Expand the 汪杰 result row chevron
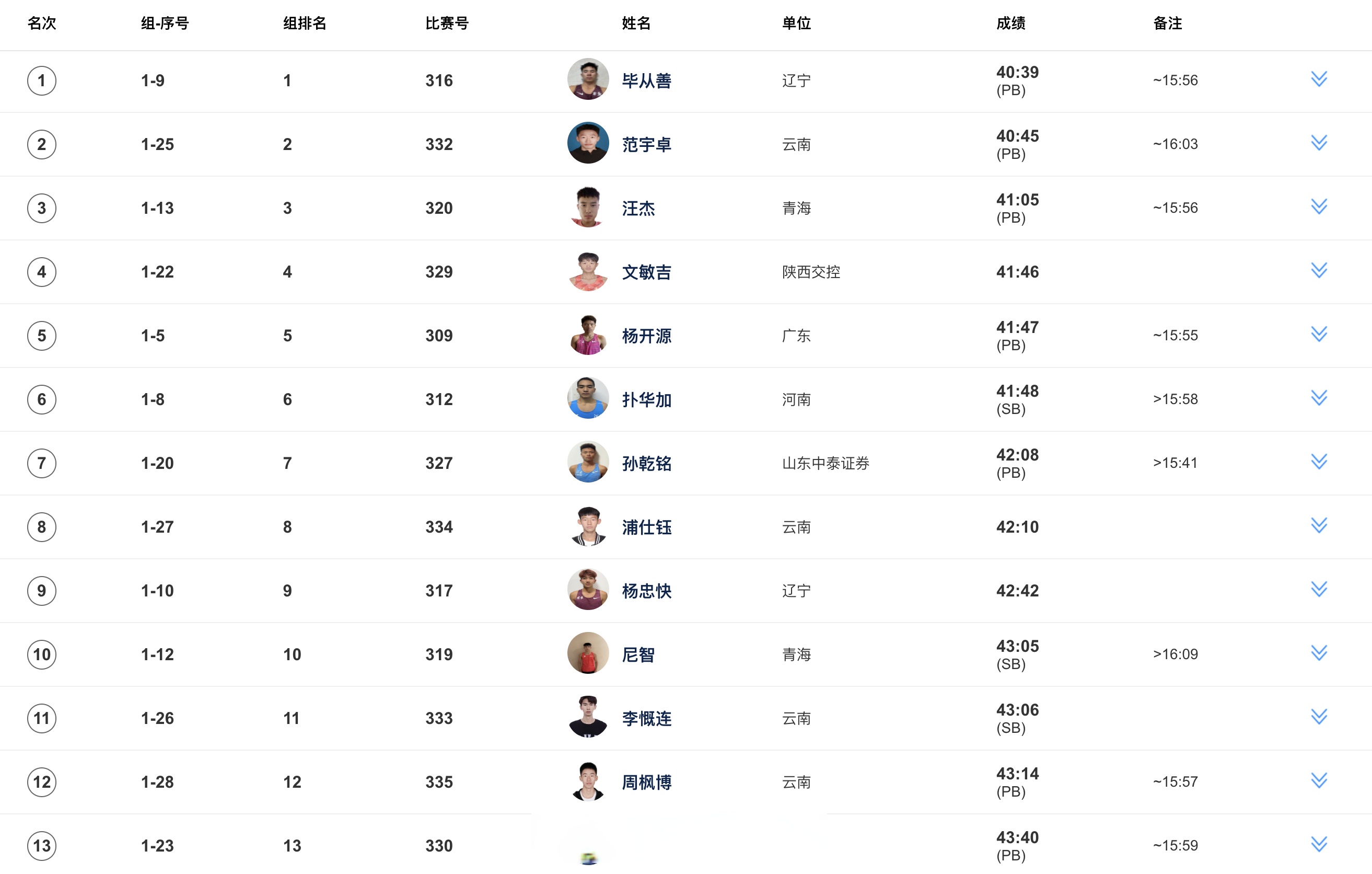 tap(1318, 207)
